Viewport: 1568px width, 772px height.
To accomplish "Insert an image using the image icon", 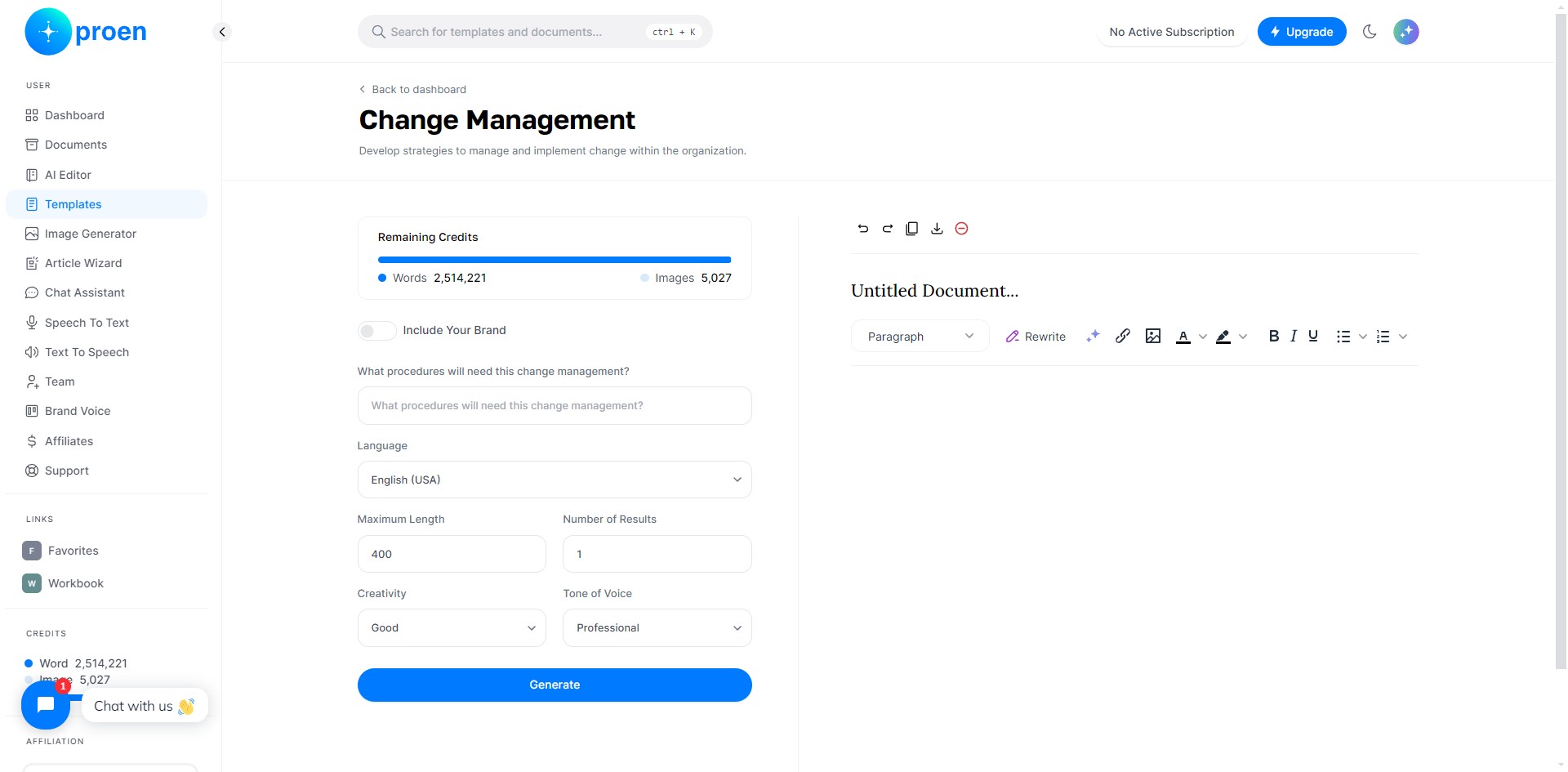I will (1153, 336).
